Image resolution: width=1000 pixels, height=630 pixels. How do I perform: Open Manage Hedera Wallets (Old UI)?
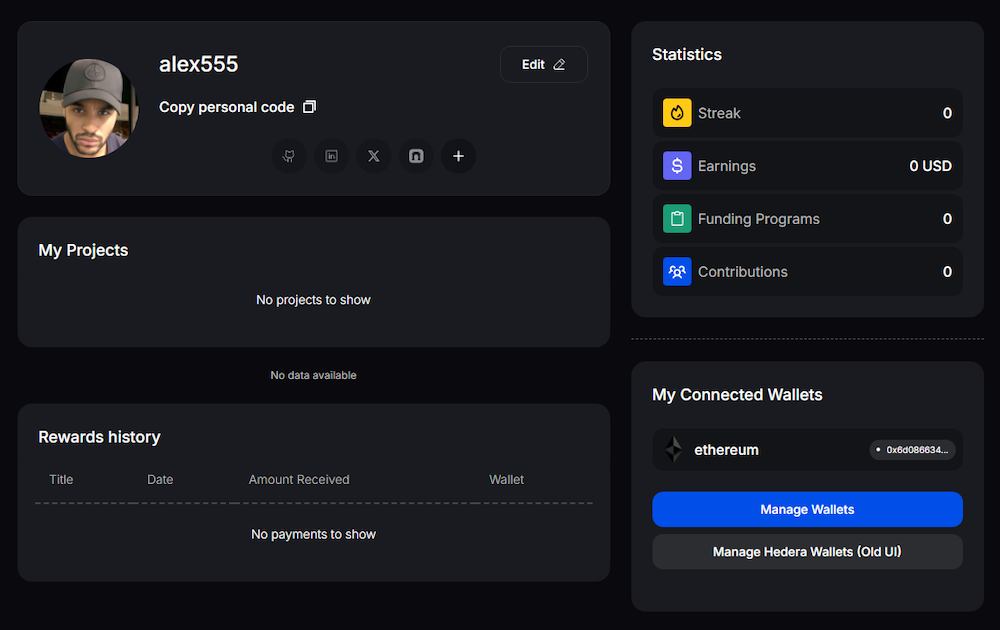807,551
